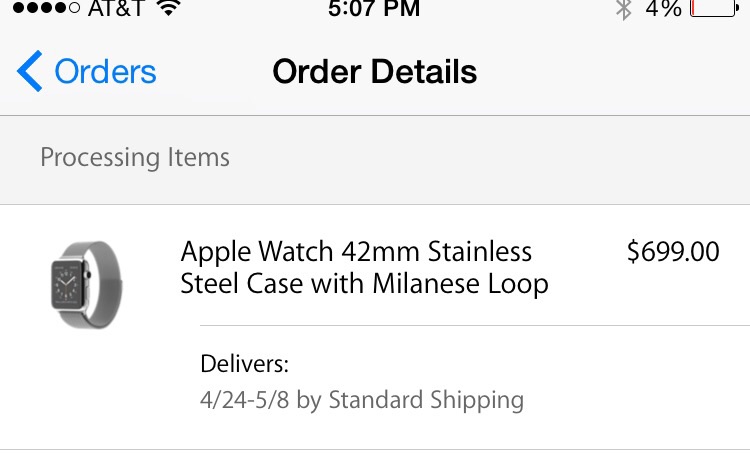Screen dimensions: 750x455
Task: Tap the battery indicator icon
Action: click(714, 8)
